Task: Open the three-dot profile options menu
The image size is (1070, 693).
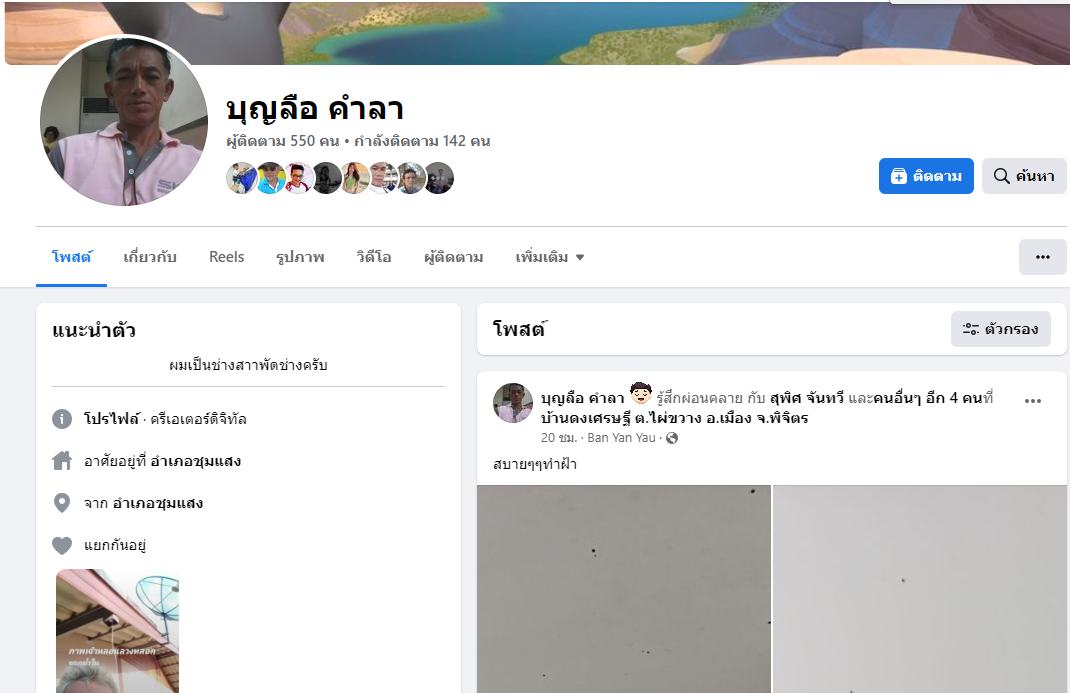Action: 1042,257
